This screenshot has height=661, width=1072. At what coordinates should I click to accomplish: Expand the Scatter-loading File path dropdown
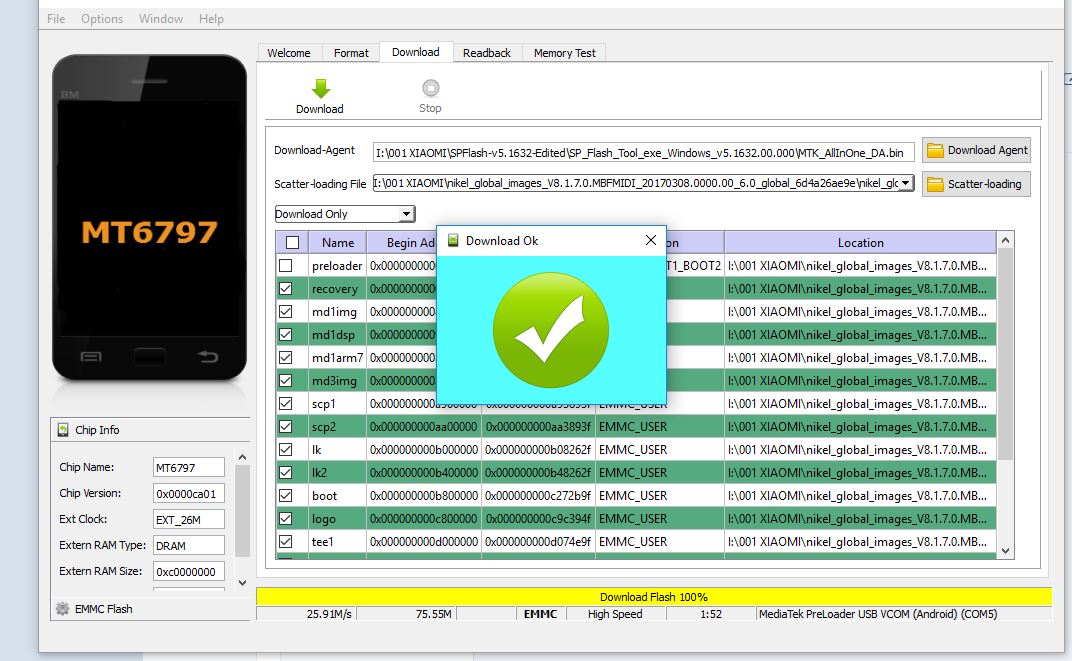(x=906, y=183)
